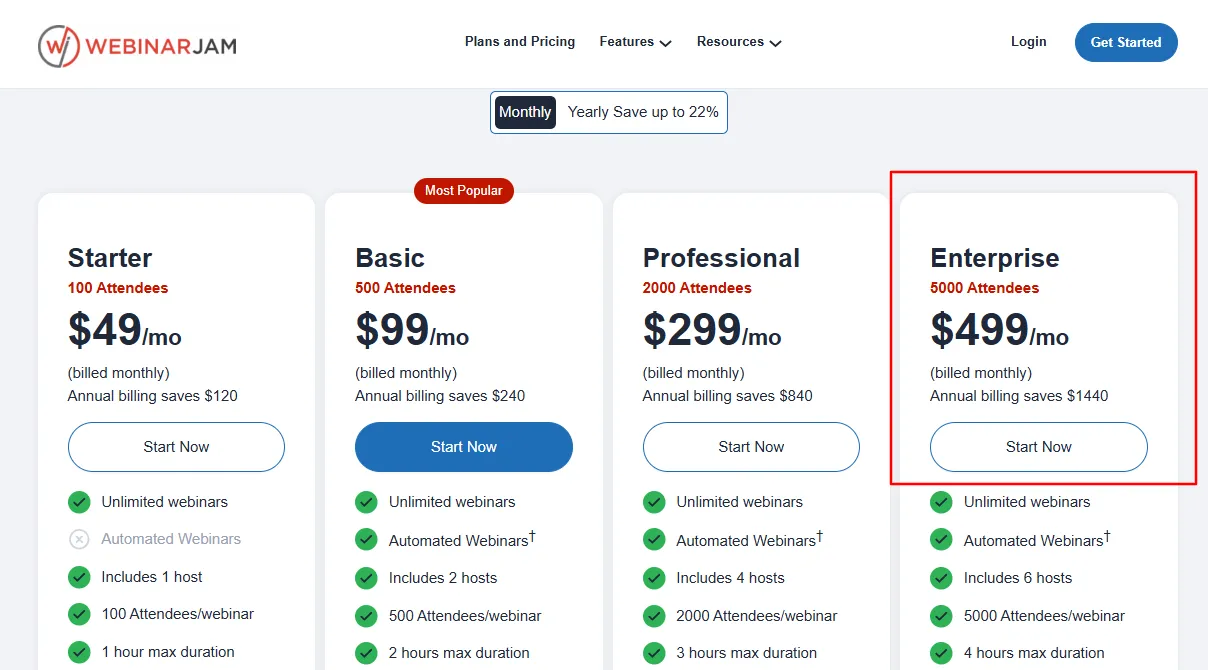
Task: Click 'Annual billing saves $120' text
Action: click(153, 396)
